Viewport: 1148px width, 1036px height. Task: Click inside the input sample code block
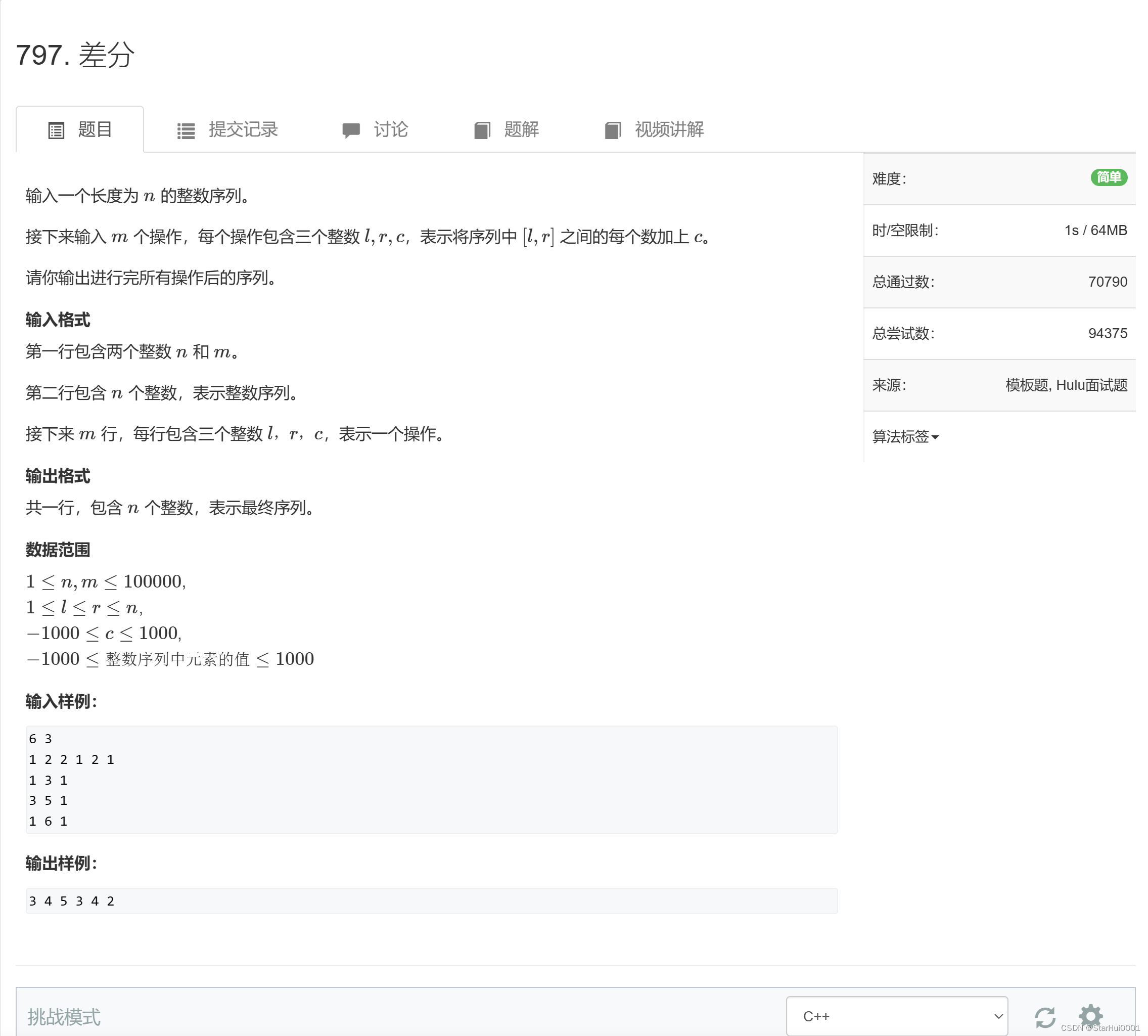431,779
